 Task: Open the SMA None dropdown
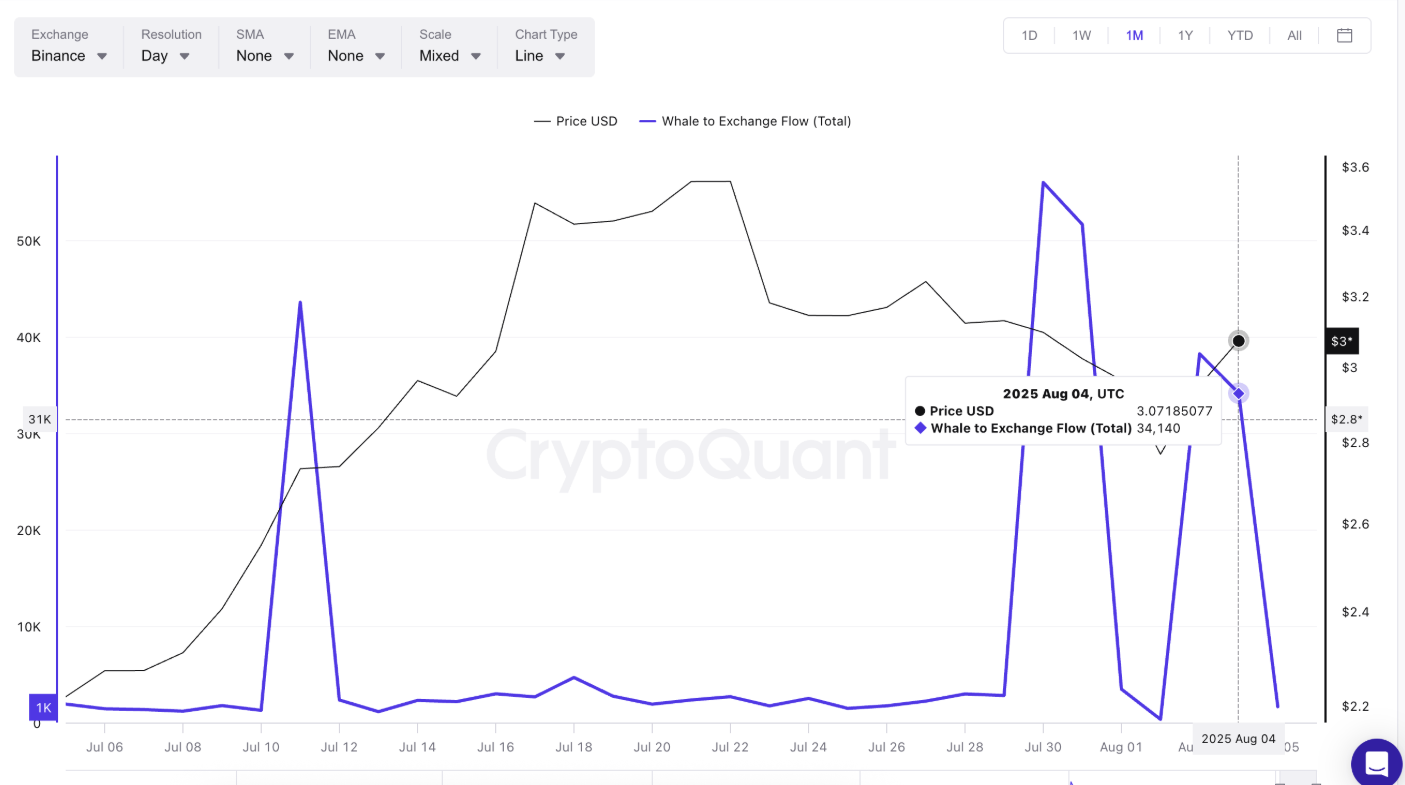coord(265,47)
